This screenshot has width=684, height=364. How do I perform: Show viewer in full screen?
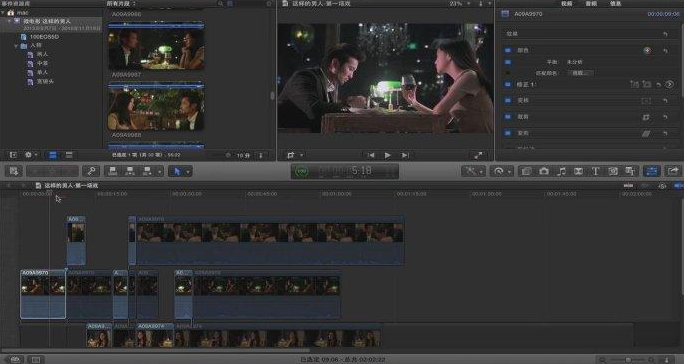pos(479,155)
